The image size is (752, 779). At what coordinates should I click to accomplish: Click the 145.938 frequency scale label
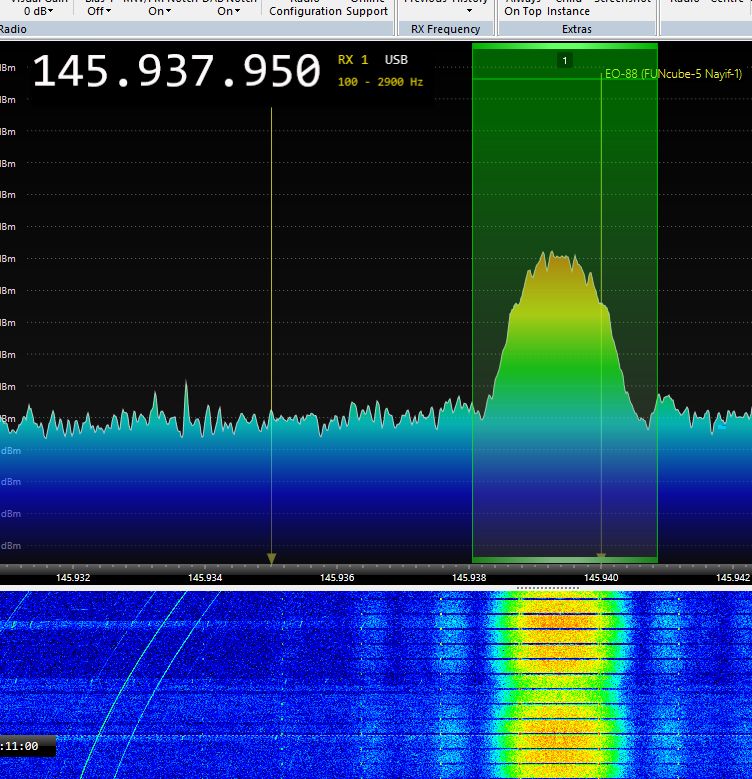[x=469, y=578]
